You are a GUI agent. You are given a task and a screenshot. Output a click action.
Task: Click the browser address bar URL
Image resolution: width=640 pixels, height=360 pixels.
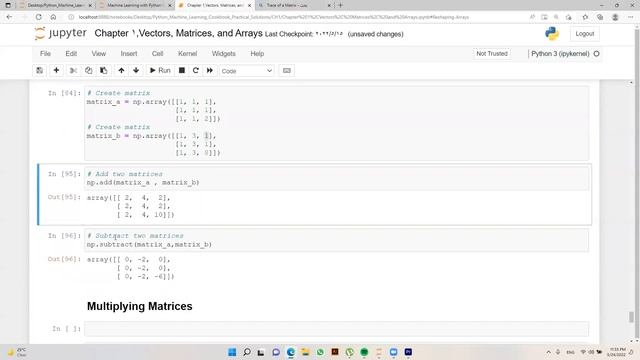[x=273, y=17]
